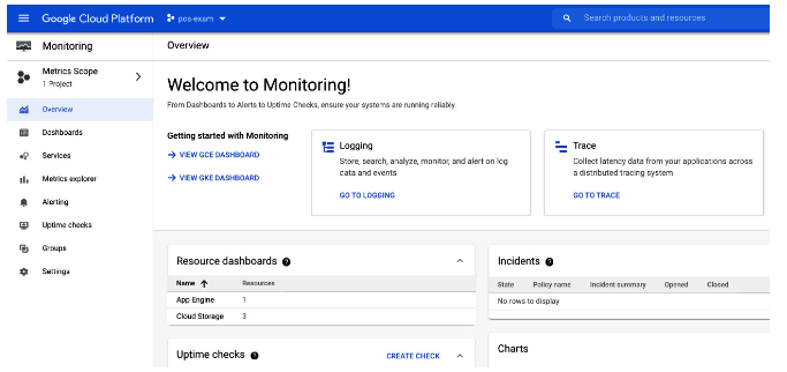The image size is (787, 372).
Task: Expand the Metrics Scope chevron
Action: pos(139,77)
